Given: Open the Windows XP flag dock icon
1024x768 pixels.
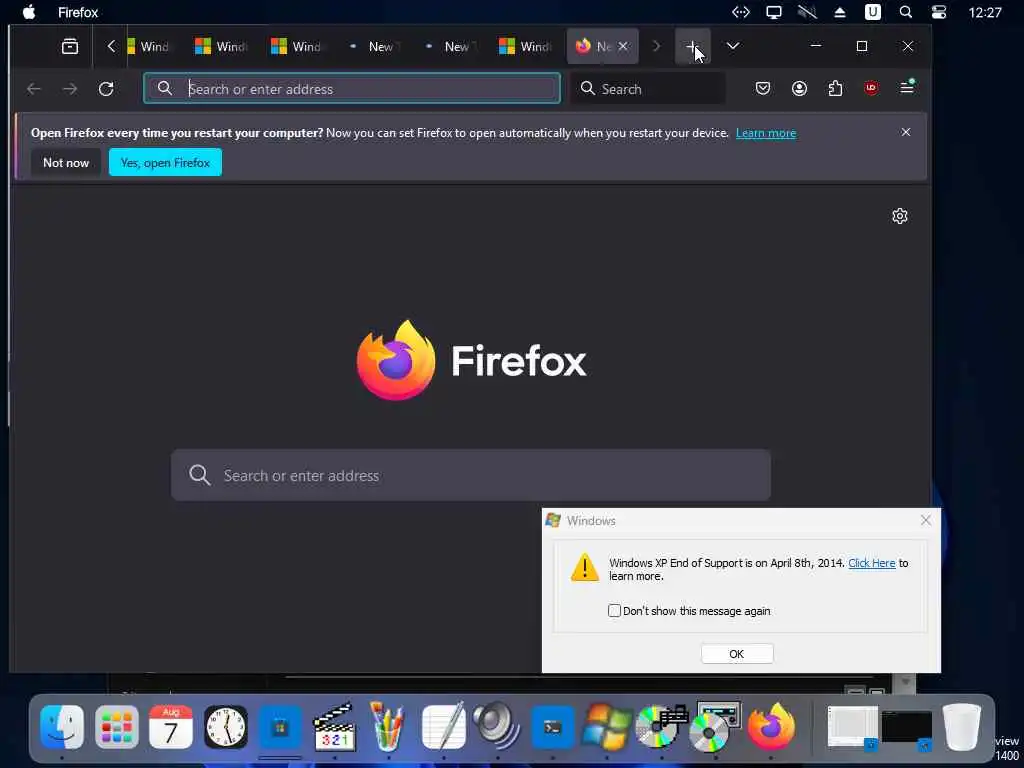Looking at the screenshot, I should (607, 727).
